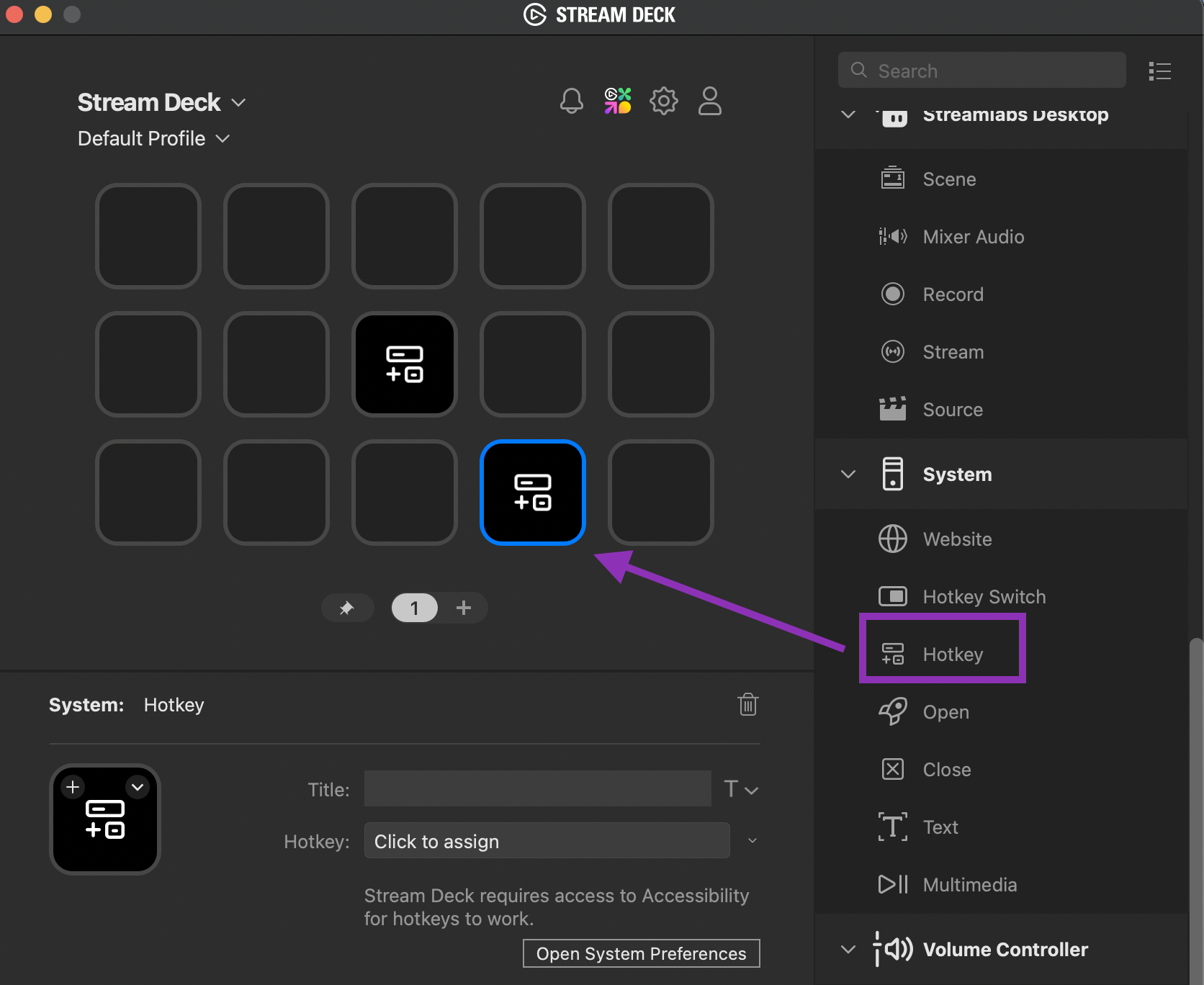The width and height of the screenshot is (1204, 985).
Task: Add a new page with plus button
Action: (x=464, y=608)
